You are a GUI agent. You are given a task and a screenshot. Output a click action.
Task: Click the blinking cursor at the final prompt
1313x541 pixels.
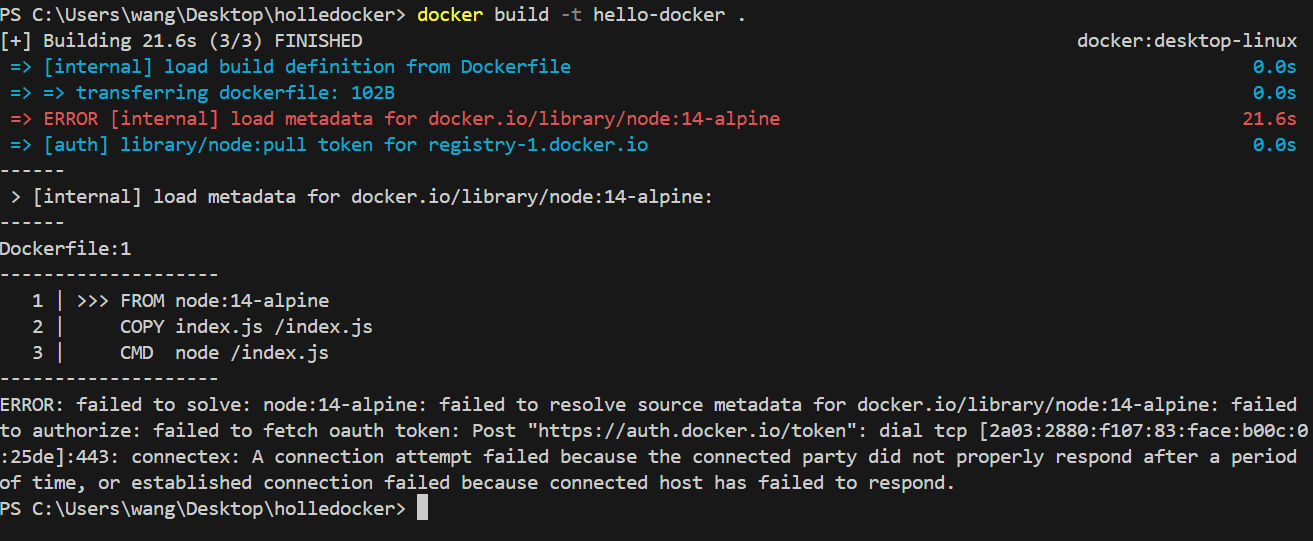click(x=423, y=509)
